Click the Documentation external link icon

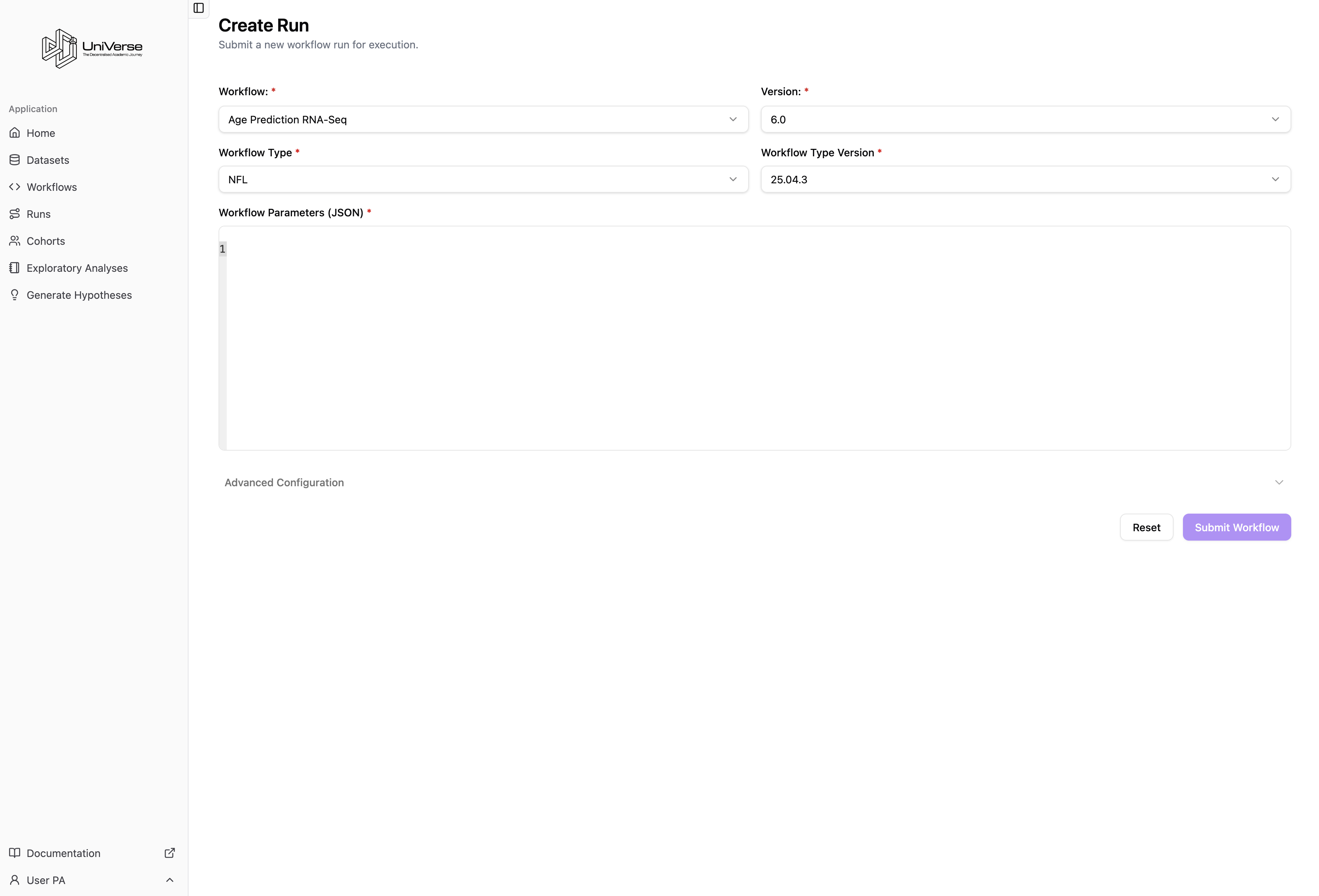[x=169, y=853]
